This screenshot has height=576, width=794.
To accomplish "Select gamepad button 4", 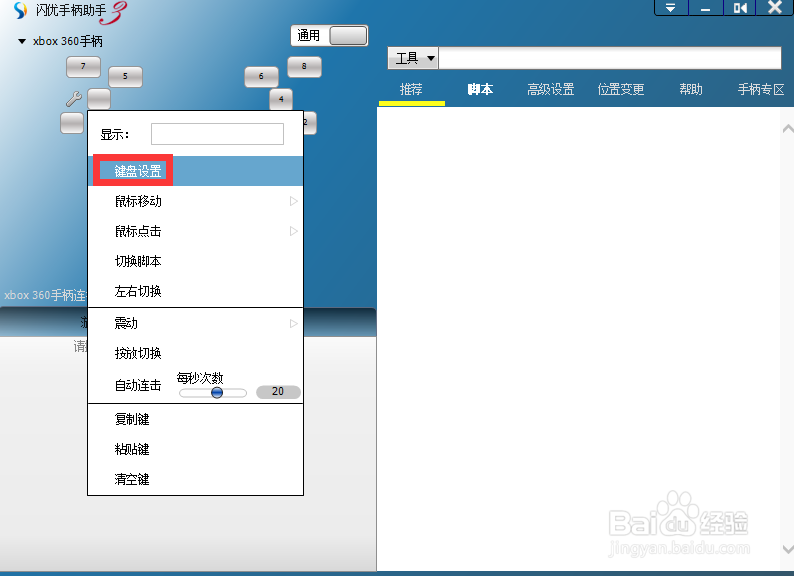I will [281, 99].
